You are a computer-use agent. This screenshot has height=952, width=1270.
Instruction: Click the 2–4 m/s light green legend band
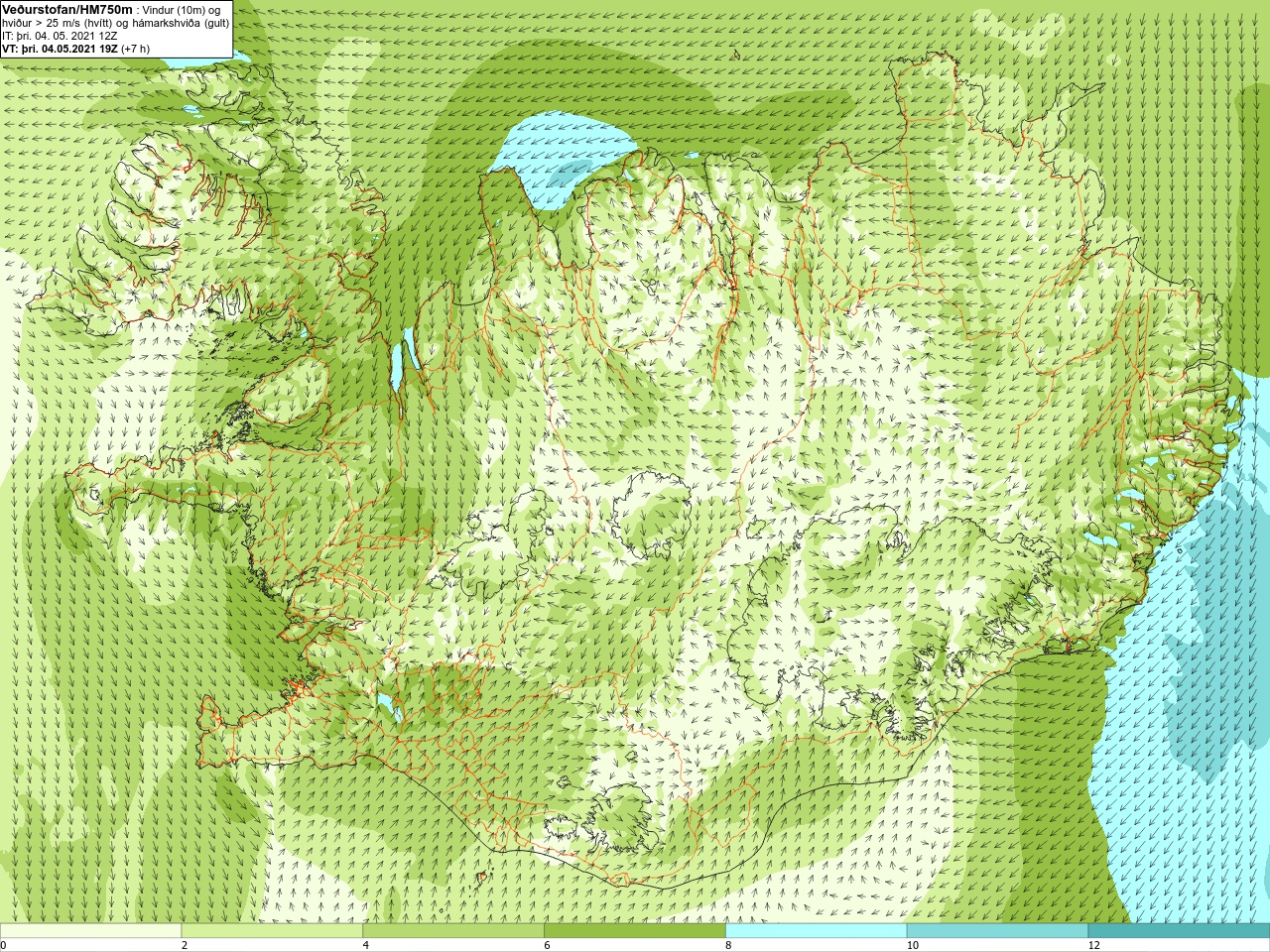[x=272, y=931]
